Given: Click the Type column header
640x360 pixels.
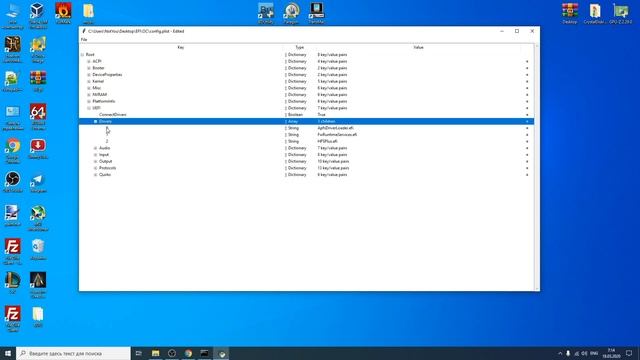Looking at the screenshot, I should (x=300, y=47).
